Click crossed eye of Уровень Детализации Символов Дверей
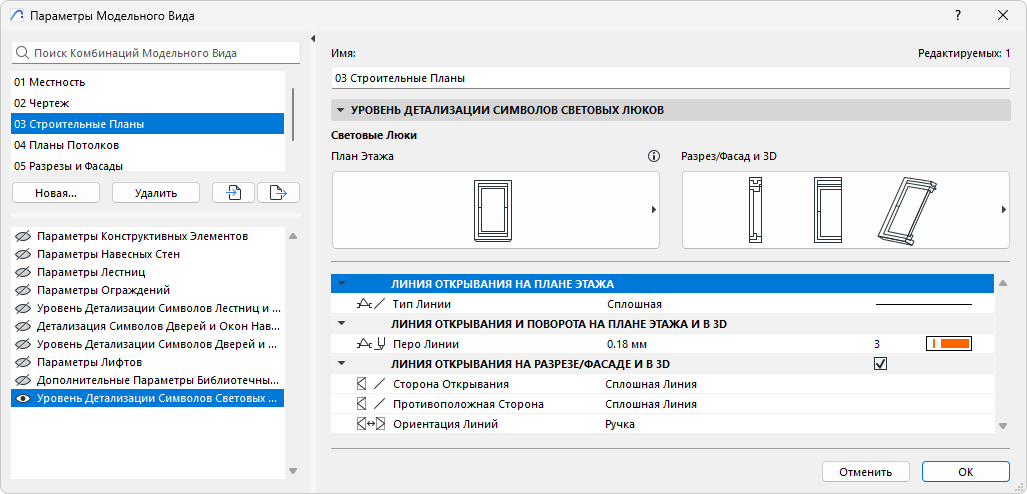1027x494 pixels. click(24, 344)
